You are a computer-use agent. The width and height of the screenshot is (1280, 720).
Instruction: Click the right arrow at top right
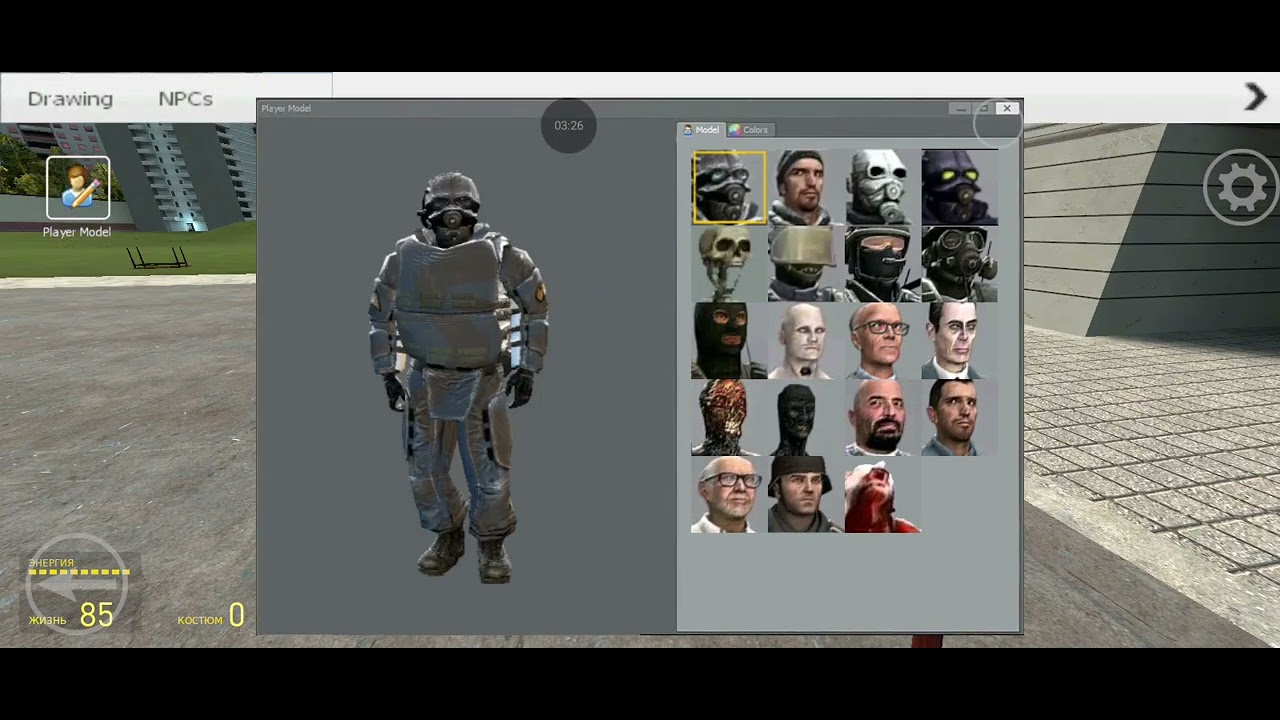[x=1255, y=97]
